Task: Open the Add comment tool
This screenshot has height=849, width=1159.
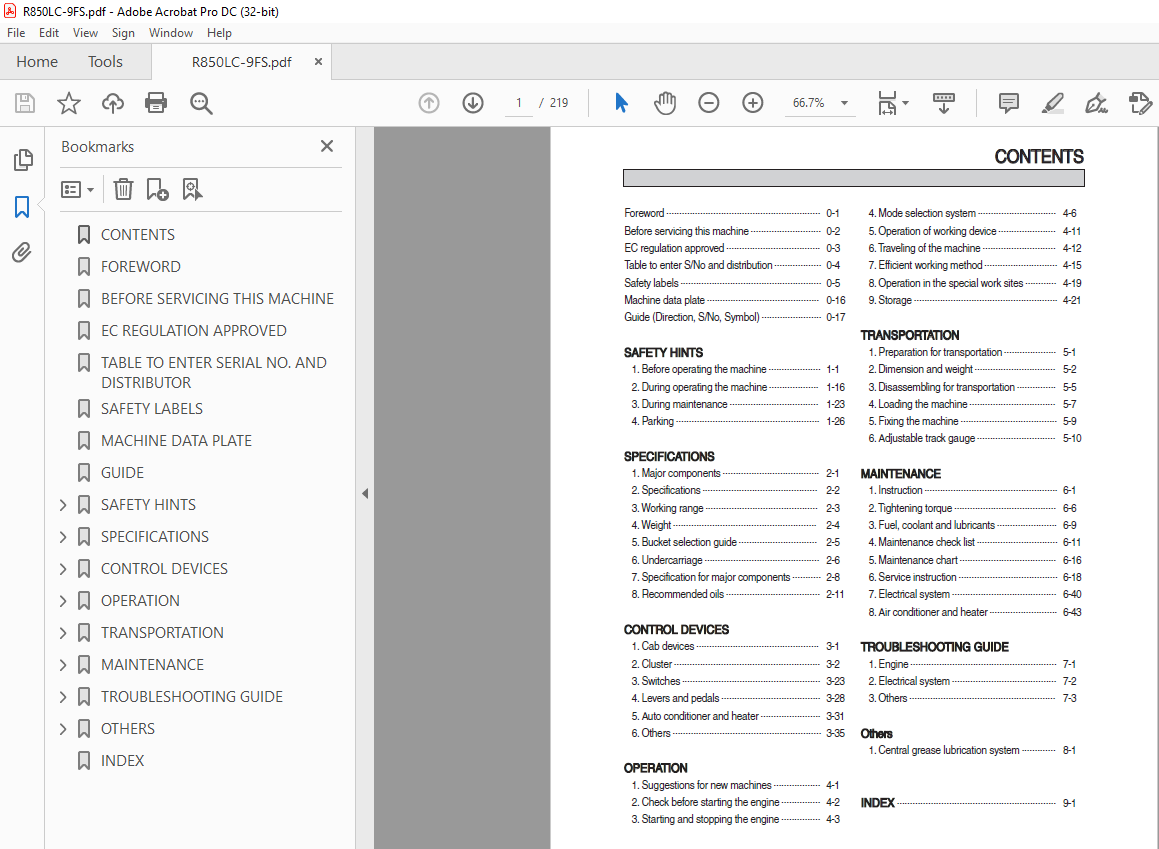Action: (1009, 103)
